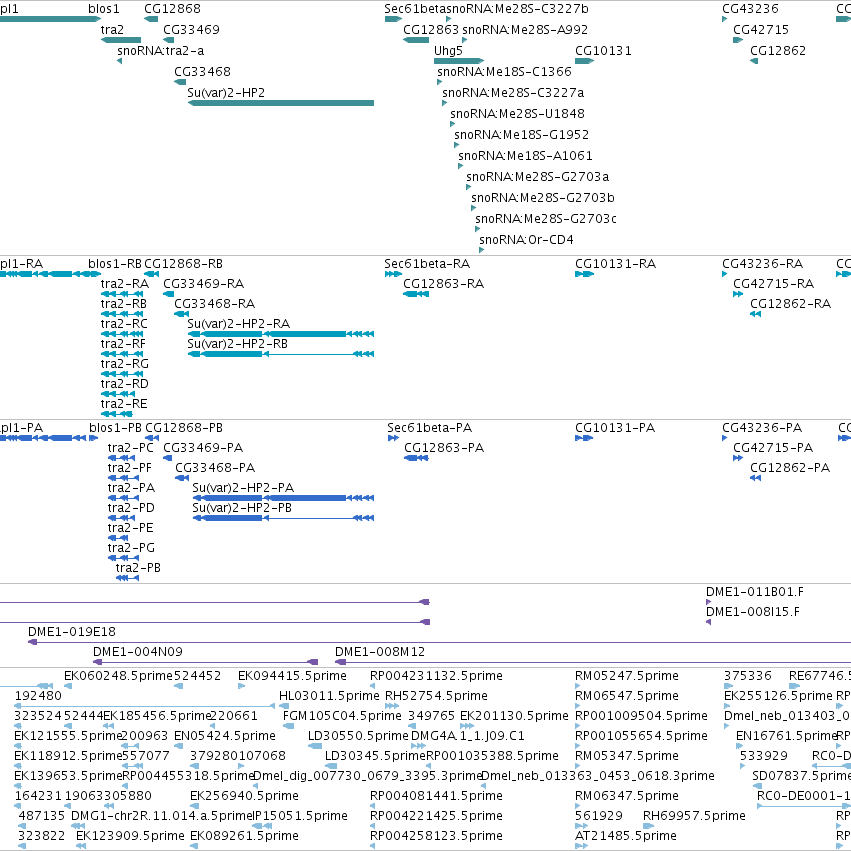Select the Su(var)2-HP2-RA transcript bar
The image size is (851, 851).
coord(281,334)
